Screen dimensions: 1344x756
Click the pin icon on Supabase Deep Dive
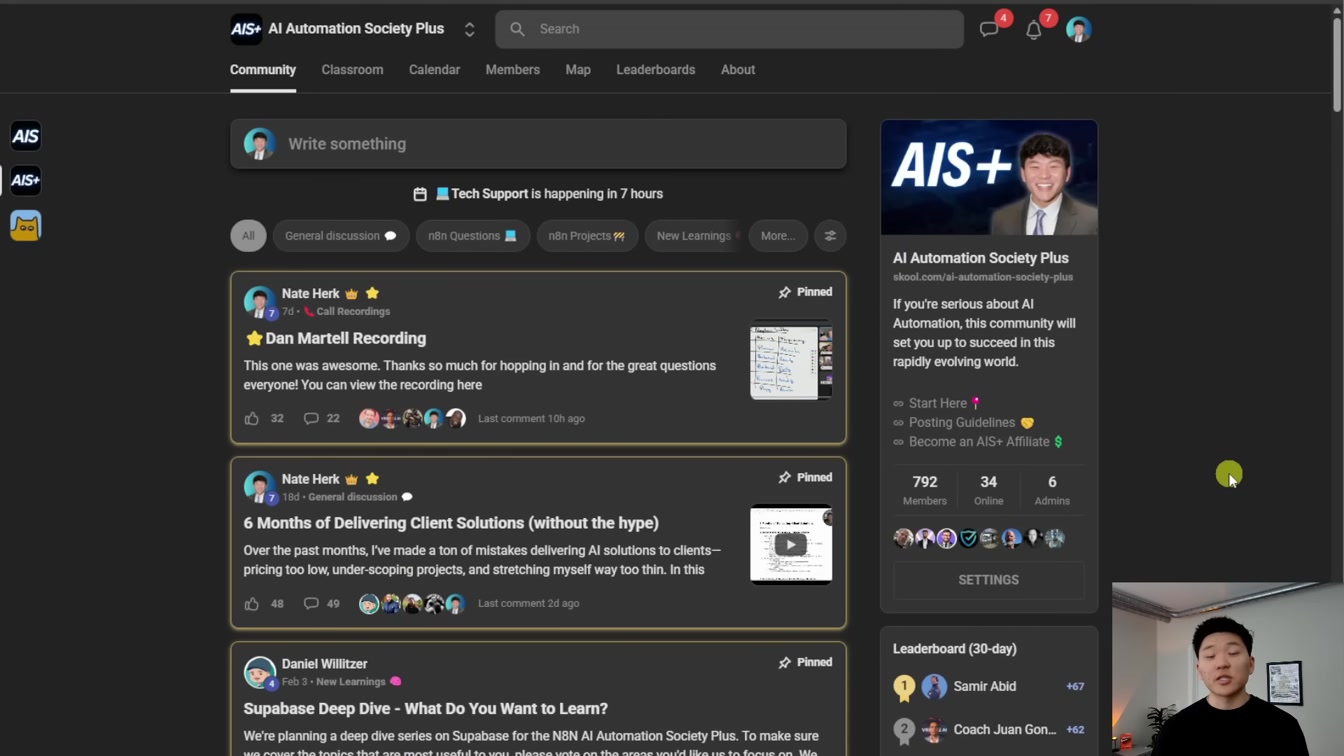click(785, 662)
